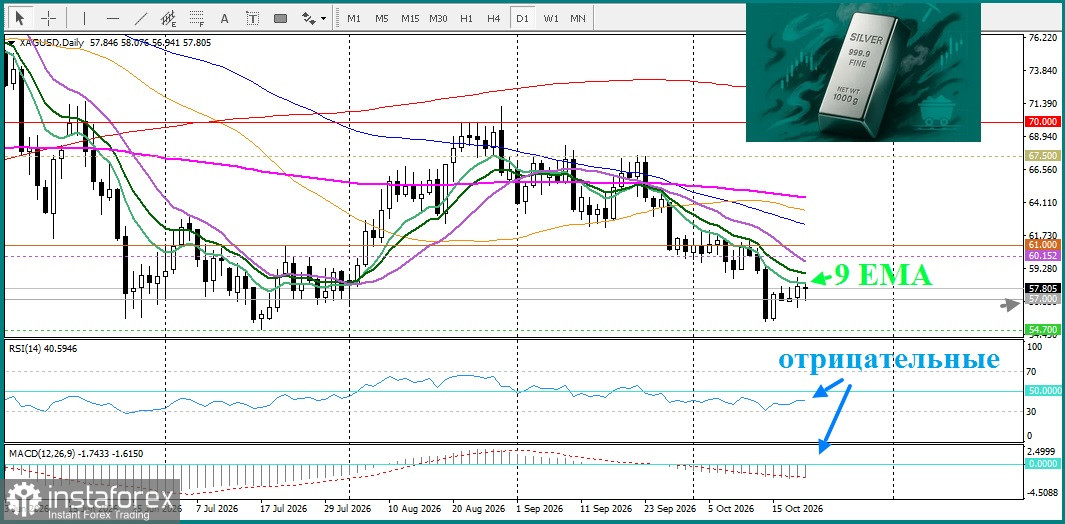Click the MACD -4.5088 scale value
This screenshot has height=524, width=1065.
click(1043, 492)
